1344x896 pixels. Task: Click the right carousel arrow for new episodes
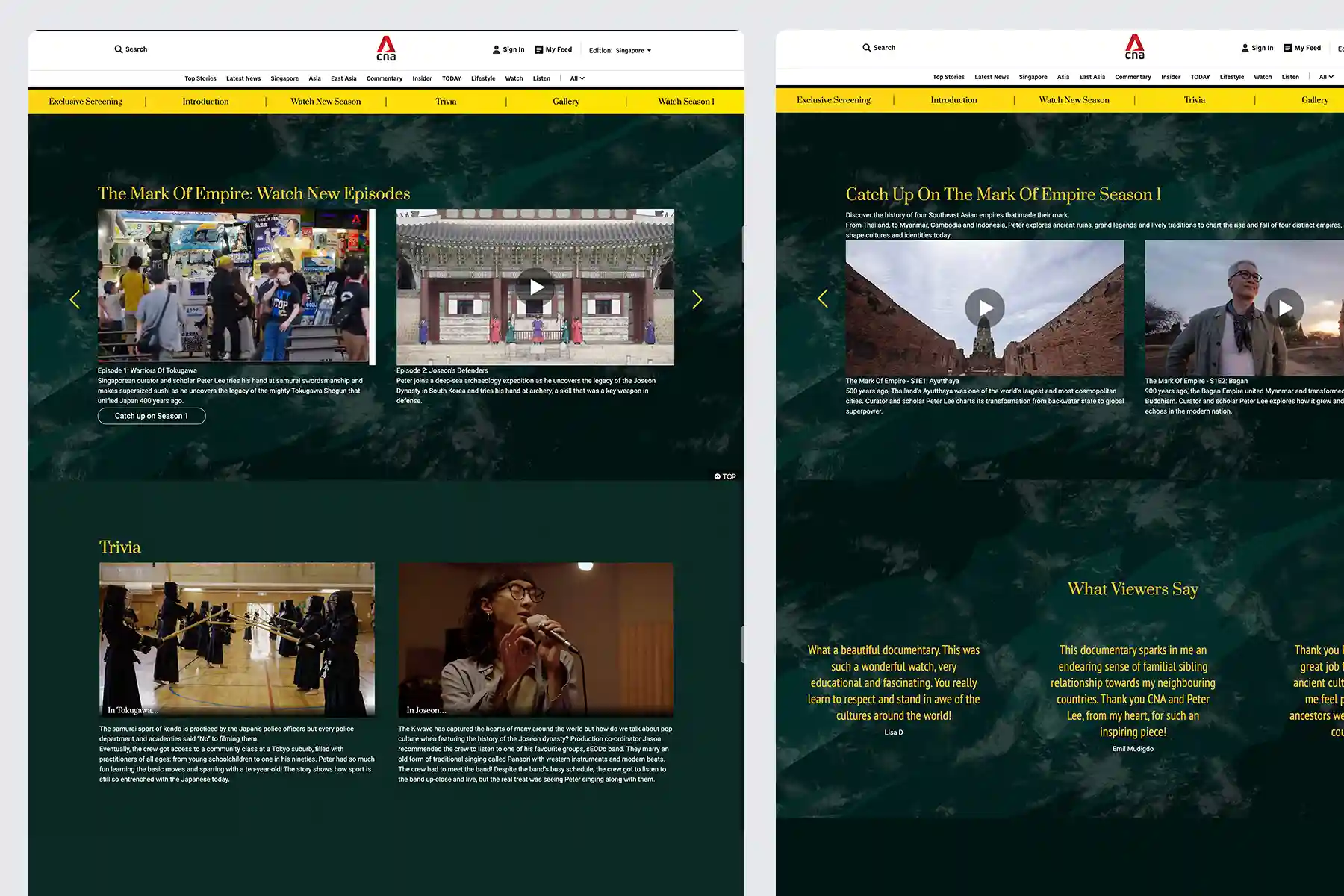point(697,300)
